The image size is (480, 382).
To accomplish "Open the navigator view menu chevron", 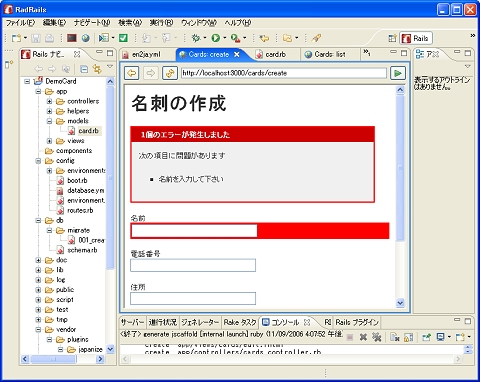I will (x=110, y=67).
